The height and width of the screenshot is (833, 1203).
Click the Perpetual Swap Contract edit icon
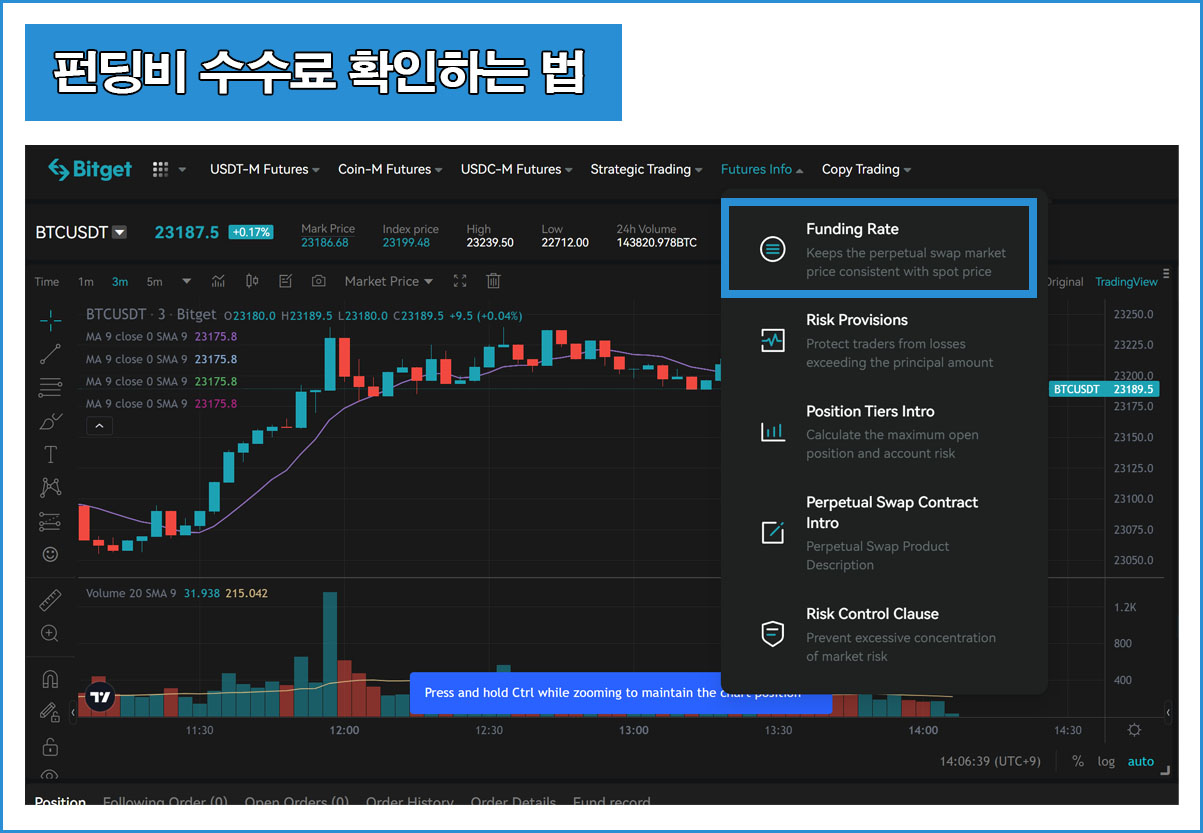pos(773,532)
